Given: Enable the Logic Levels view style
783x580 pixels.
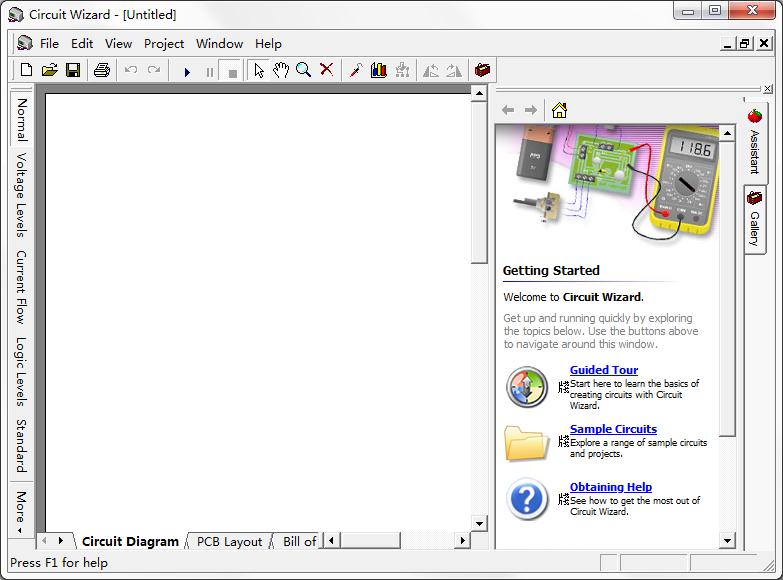Looking at the screenshot, I should (20, 371).
